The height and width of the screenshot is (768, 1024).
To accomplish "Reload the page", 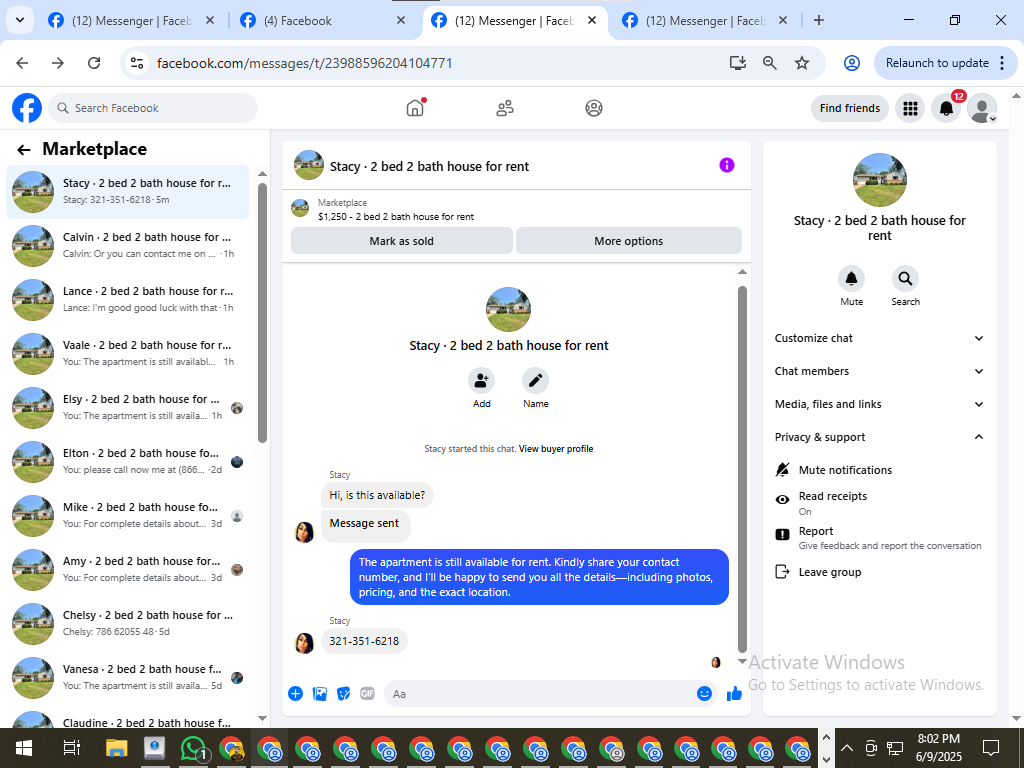I will pos(94,63).
